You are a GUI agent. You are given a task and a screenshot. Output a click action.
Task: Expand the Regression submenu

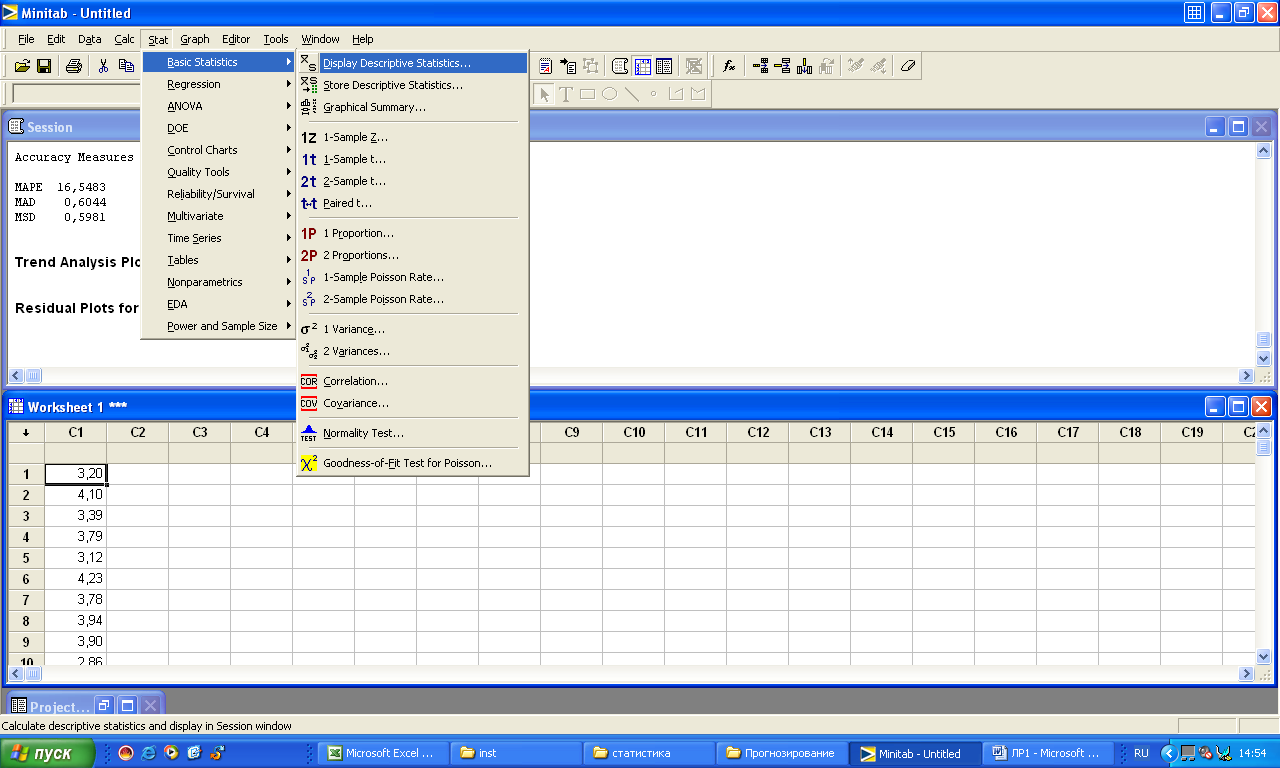coord(219,84)
